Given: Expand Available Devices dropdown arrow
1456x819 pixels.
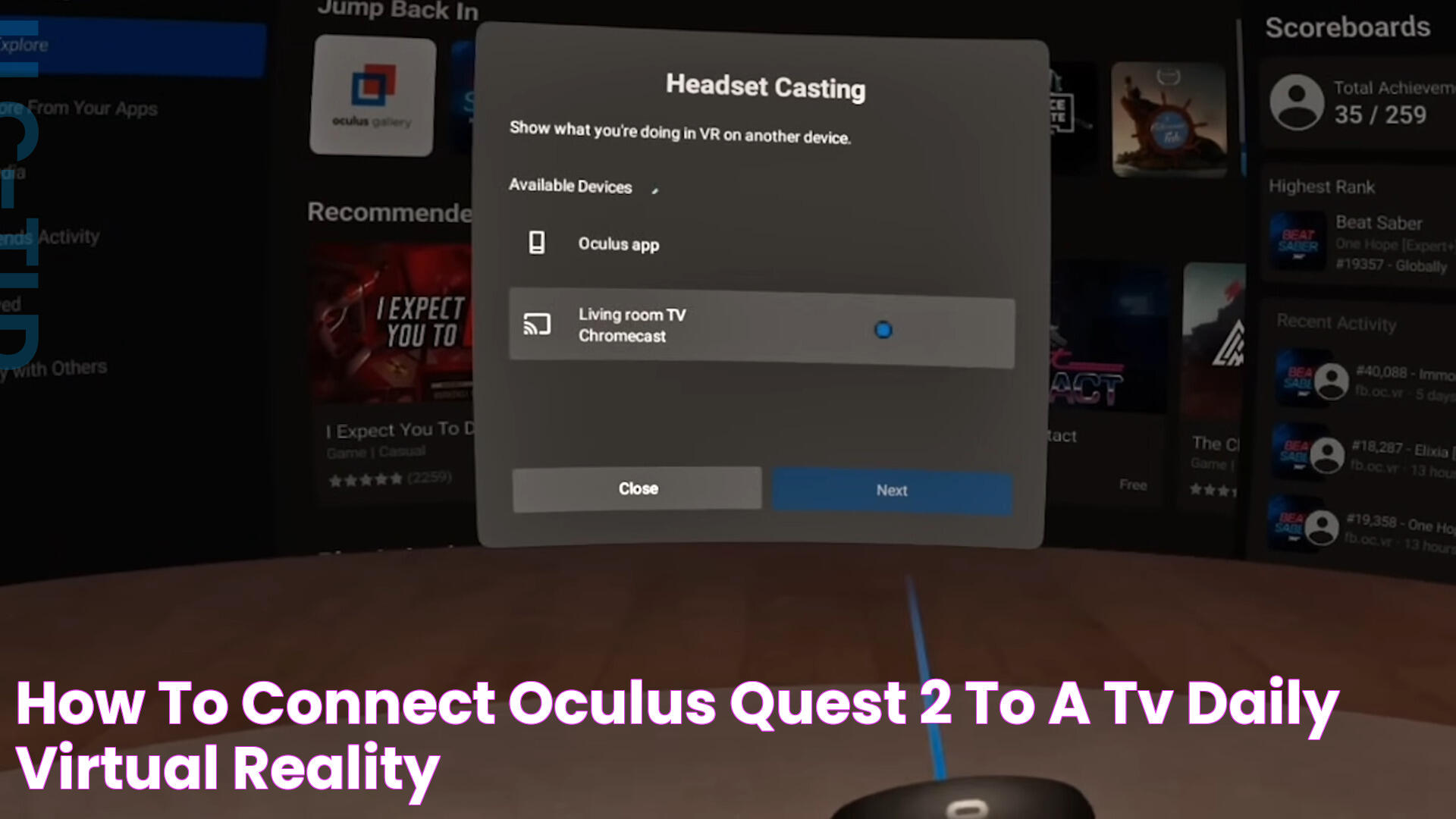Looking at the screenshot, I should (x=655, y=188).
